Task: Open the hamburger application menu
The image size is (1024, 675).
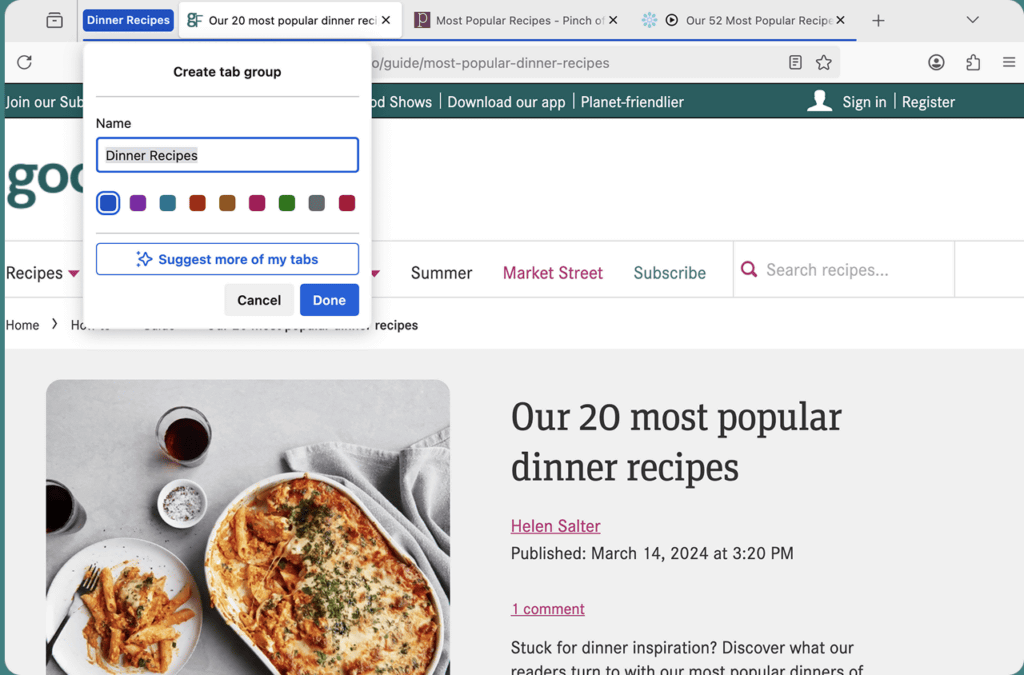Action: (x=1009, y=62)
